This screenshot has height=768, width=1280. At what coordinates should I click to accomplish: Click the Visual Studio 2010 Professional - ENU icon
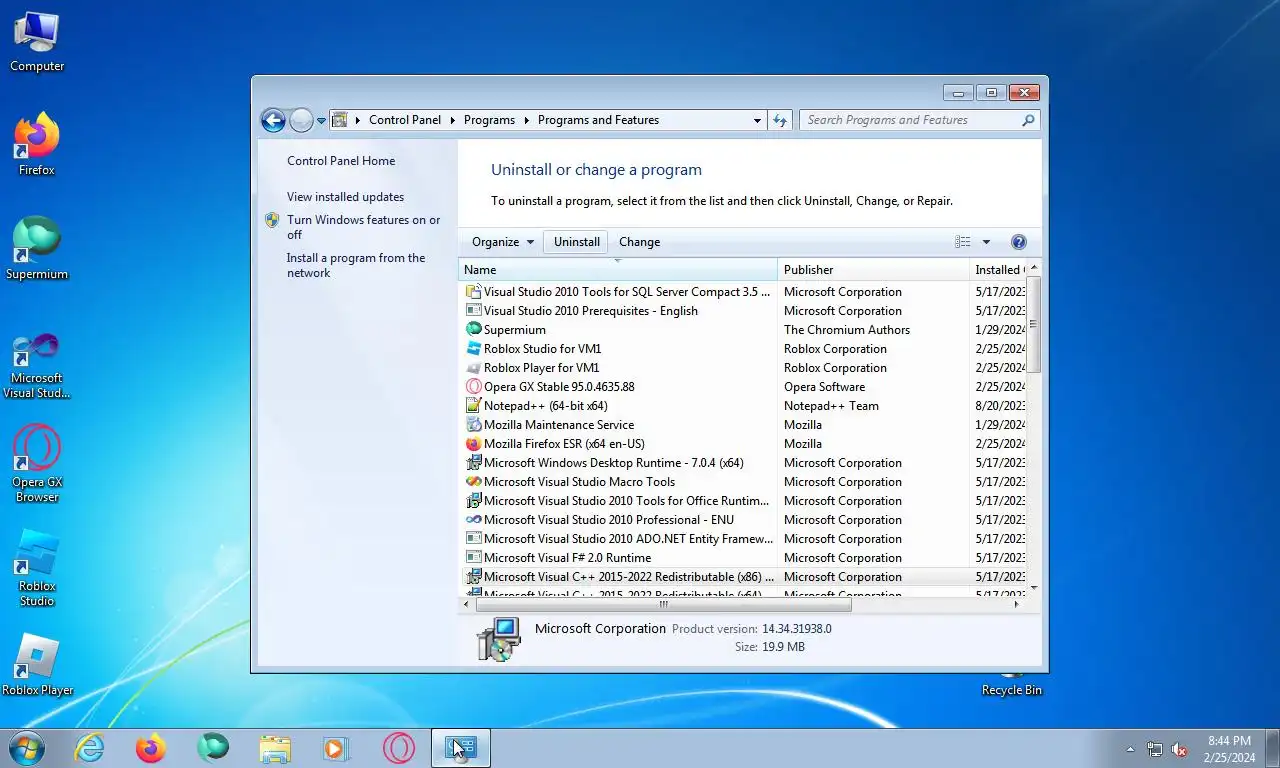click(x=474, y=519)
